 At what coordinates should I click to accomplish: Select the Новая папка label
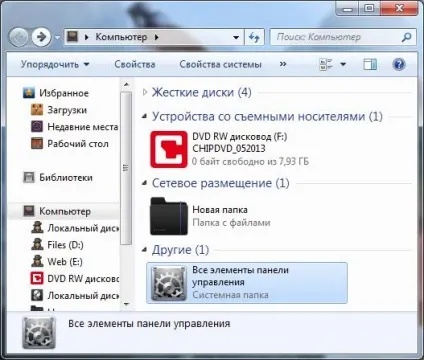tap(220, 210)
